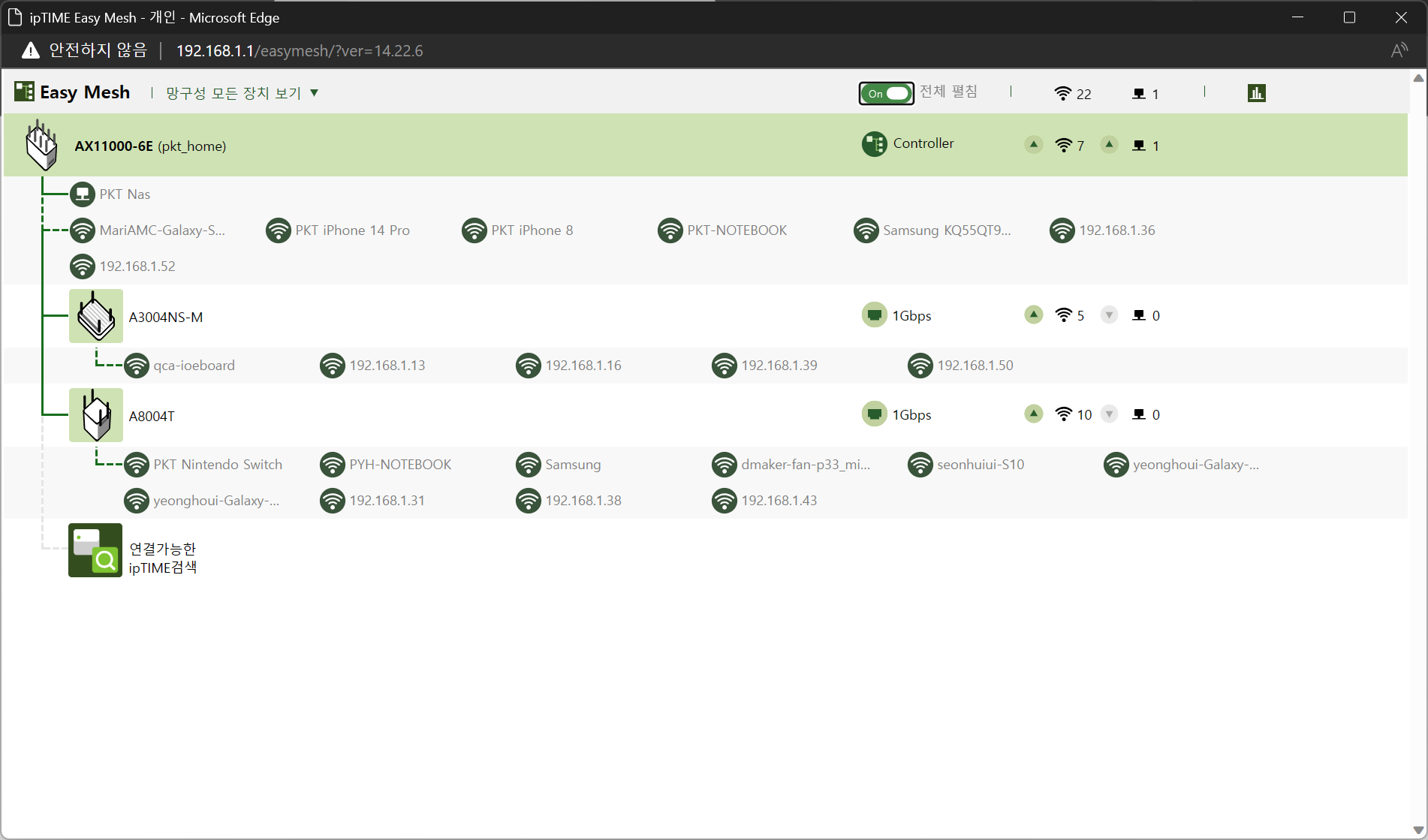Click the Easy Mesh logo icon
This screenshot has height=840, width=1428.
[24, 92]
